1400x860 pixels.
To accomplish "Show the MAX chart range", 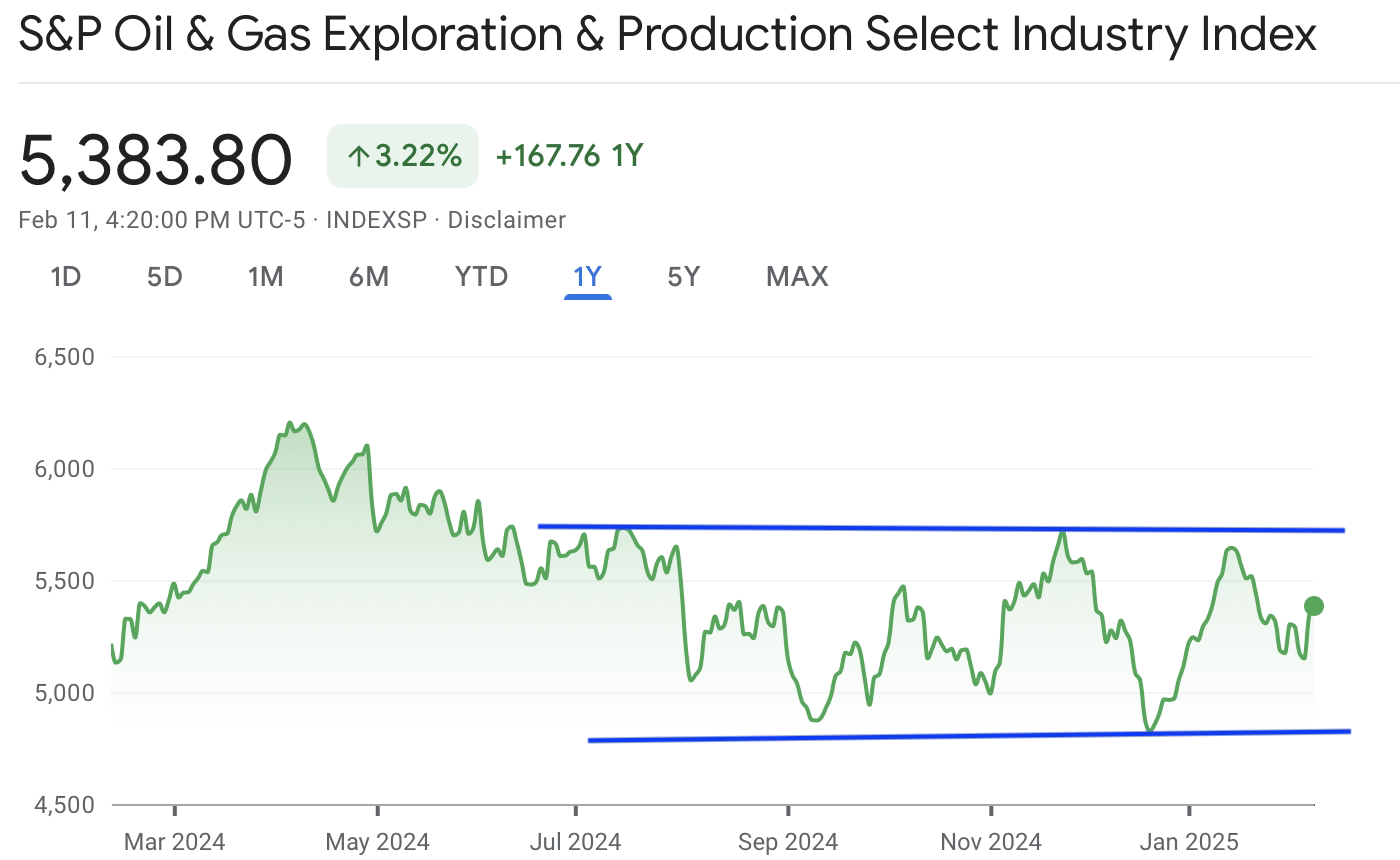I will [x=797, y=276].
